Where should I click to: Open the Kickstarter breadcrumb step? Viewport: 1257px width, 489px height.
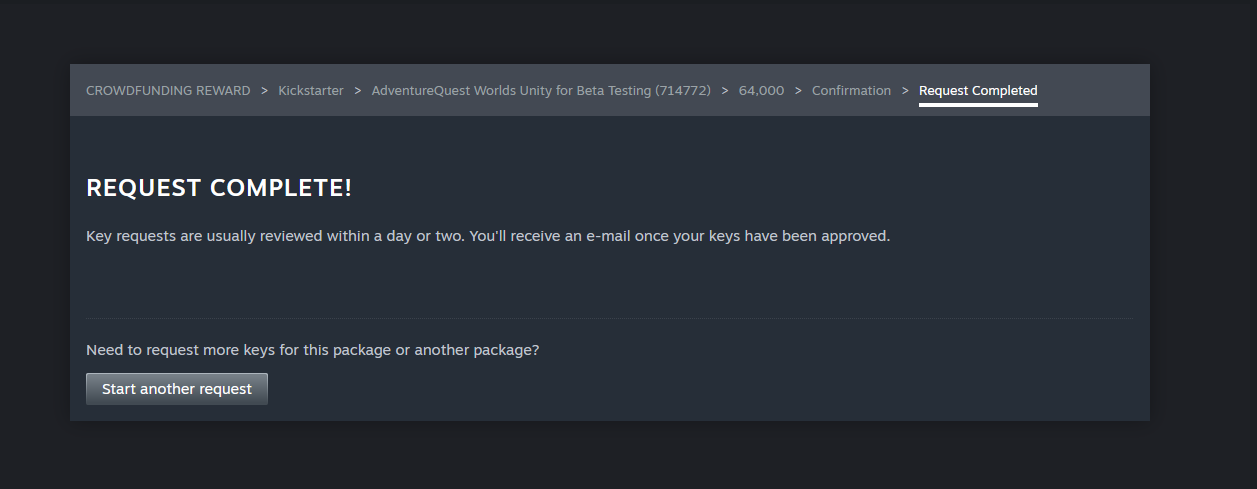[311, 91]
